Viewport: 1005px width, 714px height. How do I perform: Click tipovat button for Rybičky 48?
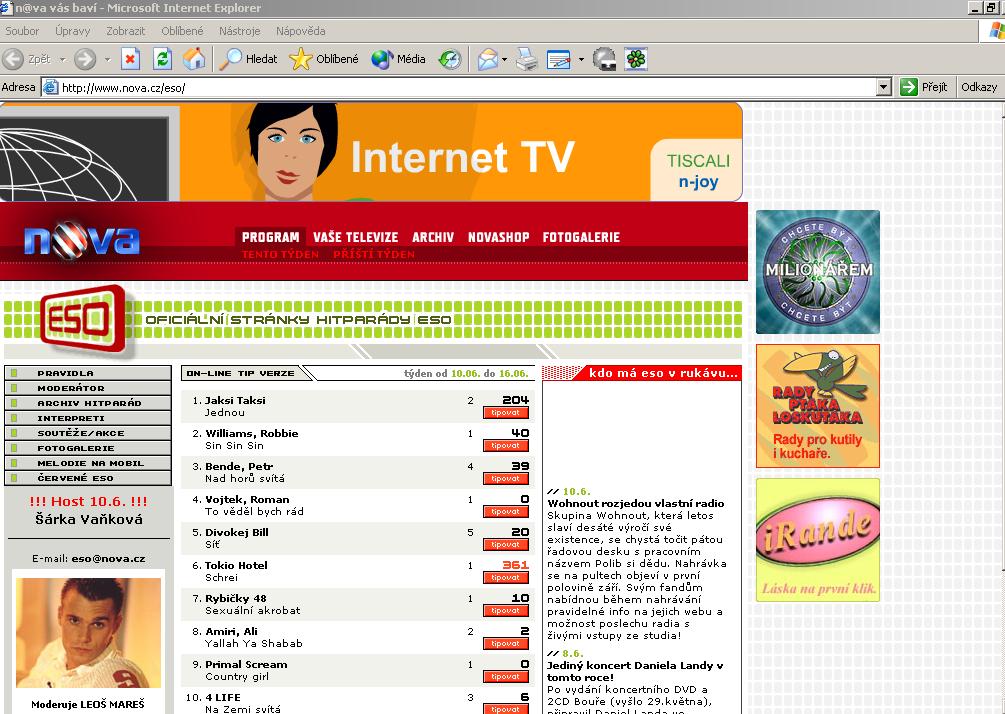click(506, 611)
